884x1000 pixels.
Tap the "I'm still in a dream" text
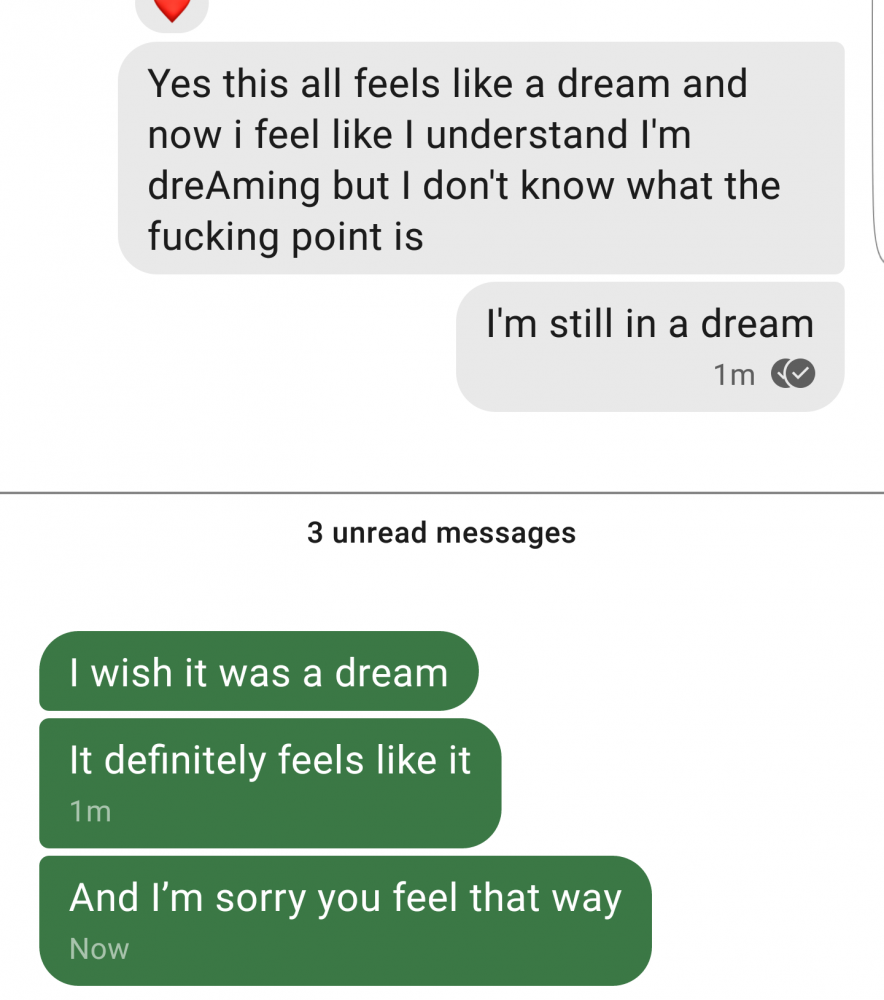(649, 324)
